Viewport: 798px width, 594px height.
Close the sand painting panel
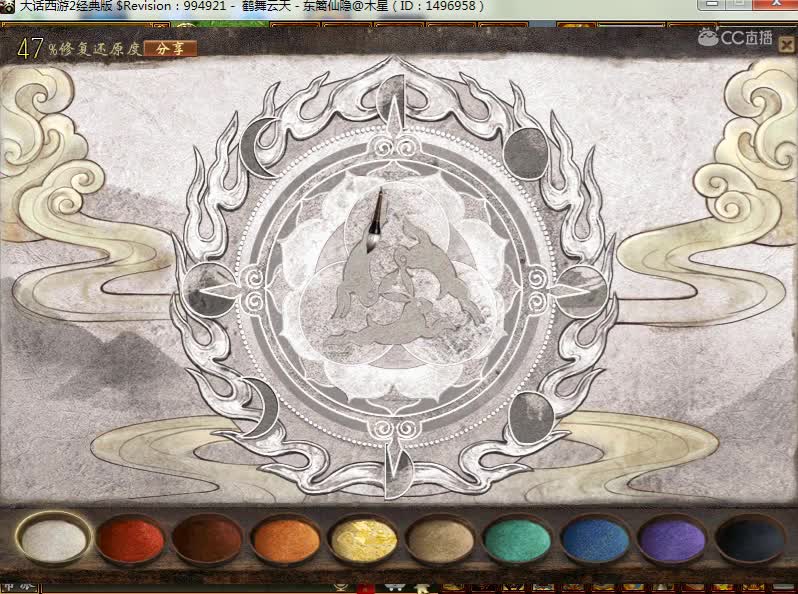click(x=786, y=45)
